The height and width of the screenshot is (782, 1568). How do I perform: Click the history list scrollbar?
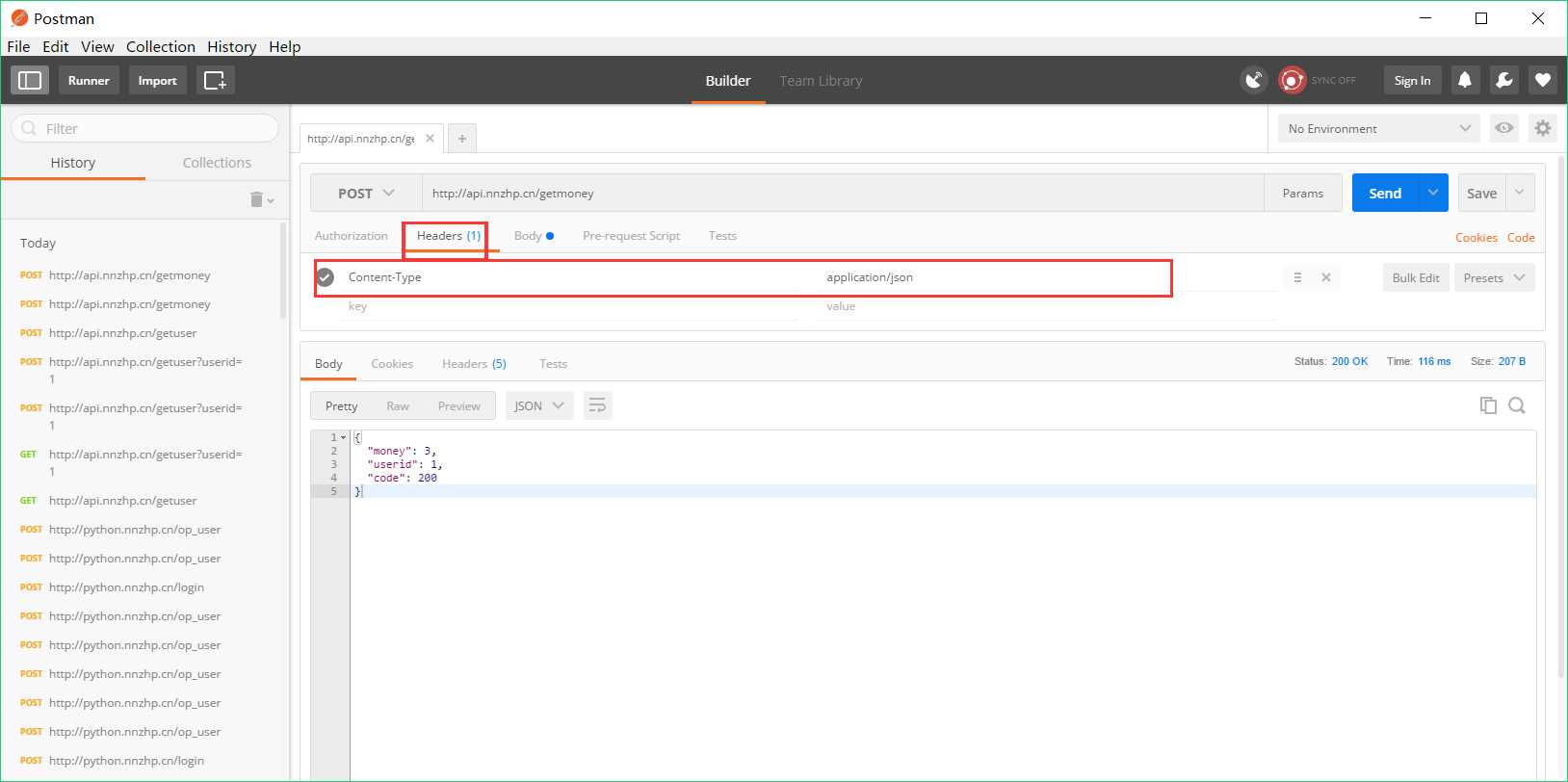[283, 270]
